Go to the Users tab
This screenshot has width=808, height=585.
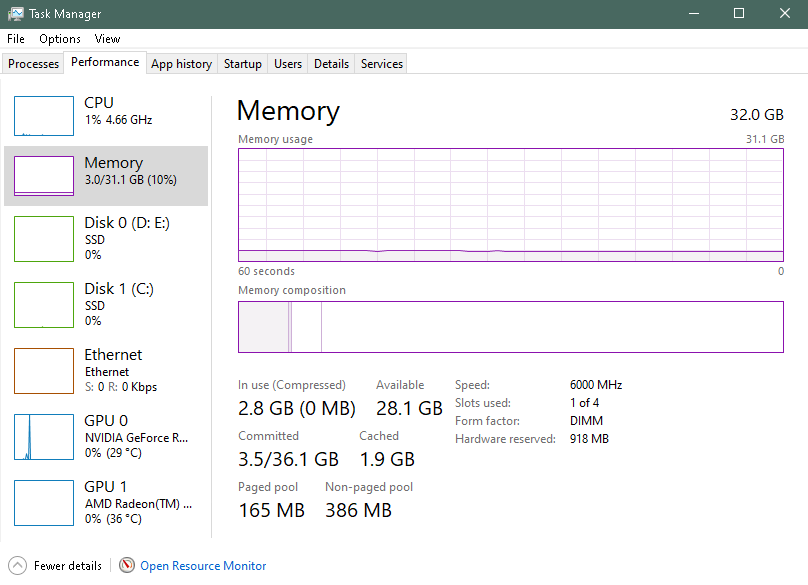(x=288, y=64)
